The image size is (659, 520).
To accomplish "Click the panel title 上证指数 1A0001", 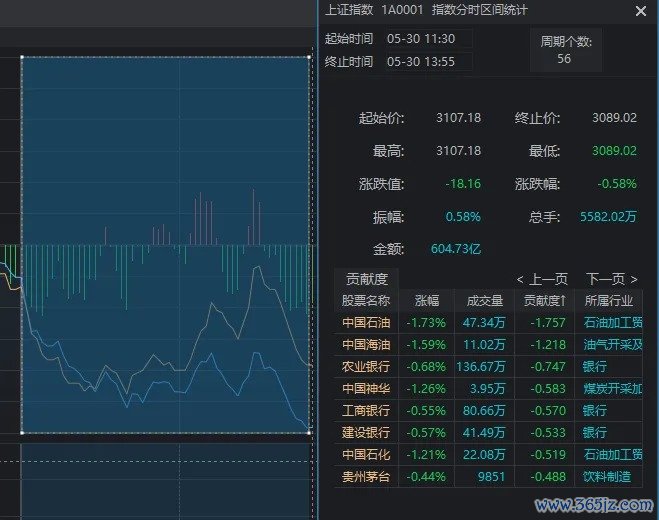I will [374, 10].
